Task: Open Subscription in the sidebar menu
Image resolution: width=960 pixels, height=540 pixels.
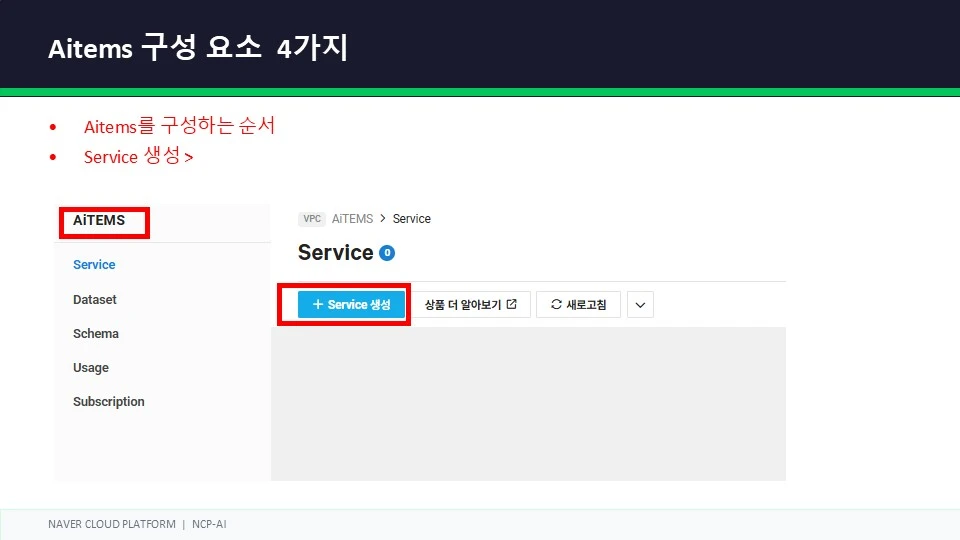Action: click(x=108, y=402)
